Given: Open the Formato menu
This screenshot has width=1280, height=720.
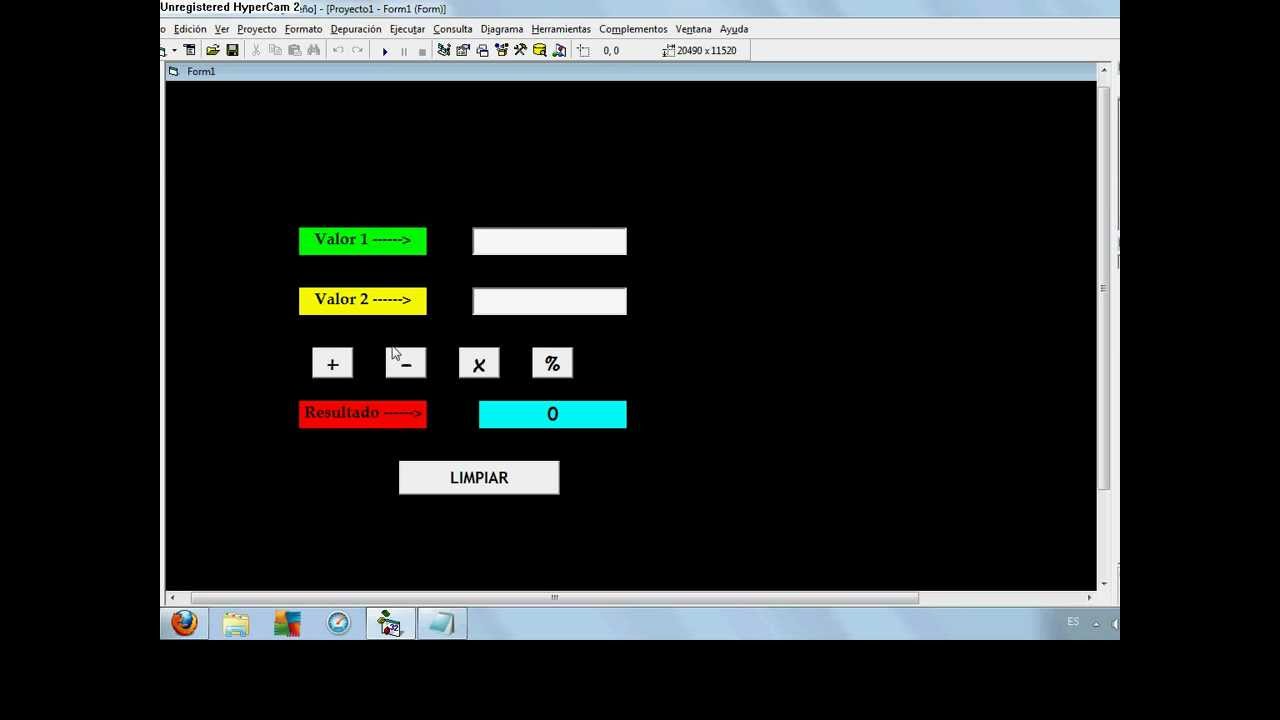Looking at the screenshot, I should point(303,29).
